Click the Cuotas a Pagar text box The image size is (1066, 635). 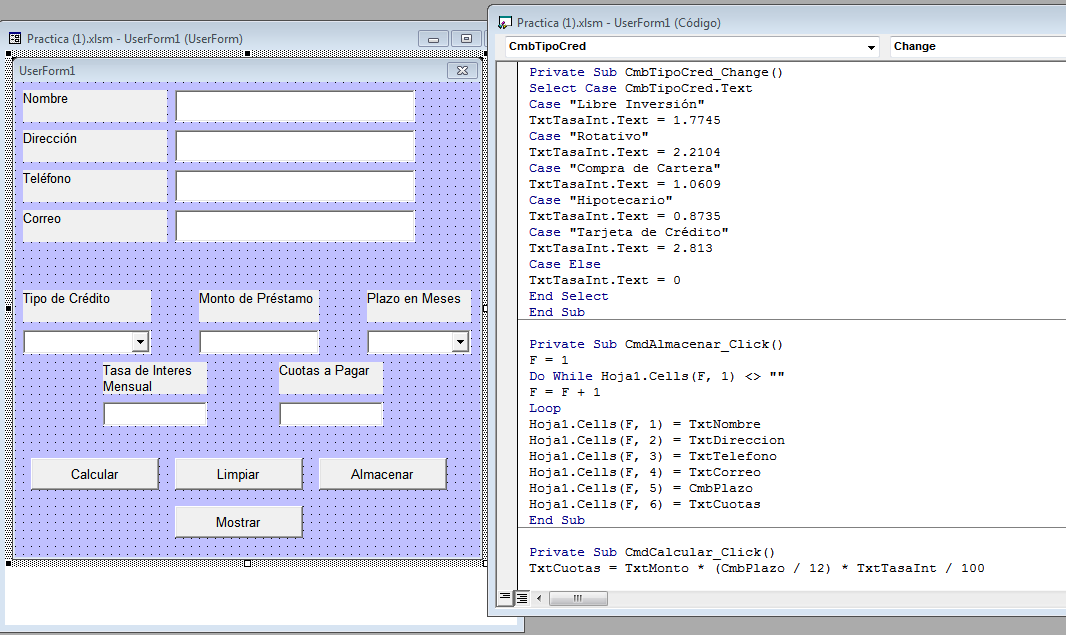331,414
